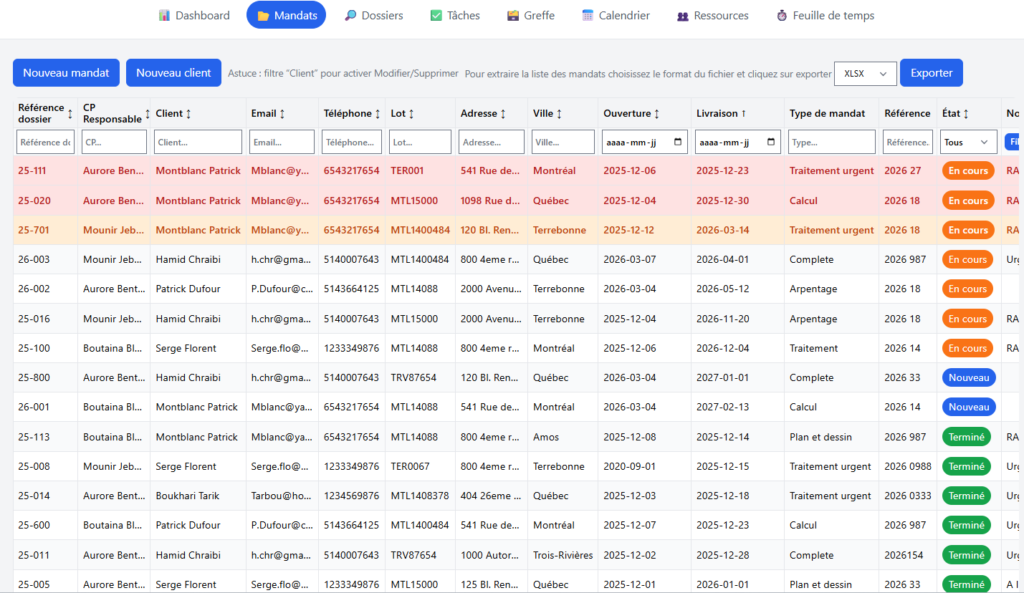The height and width of the screenshot is (593, 1024).
Task: Open the Dashboard tab
Action: click(194, 16)
